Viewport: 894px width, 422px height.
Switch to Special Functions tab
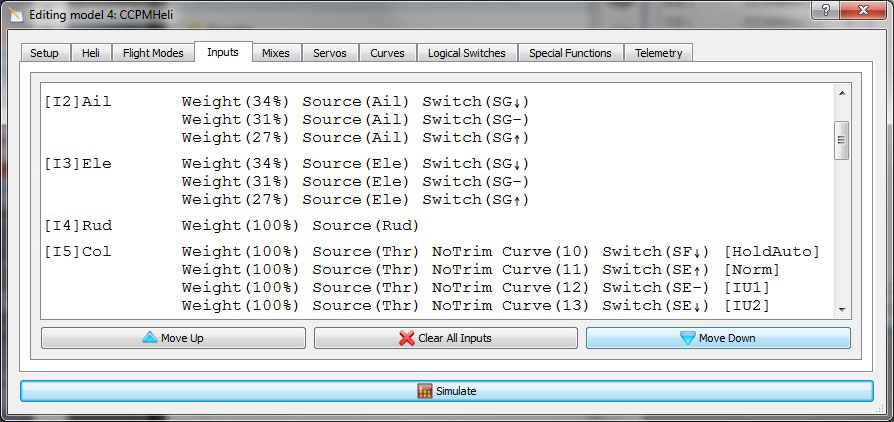pos(570,53)
